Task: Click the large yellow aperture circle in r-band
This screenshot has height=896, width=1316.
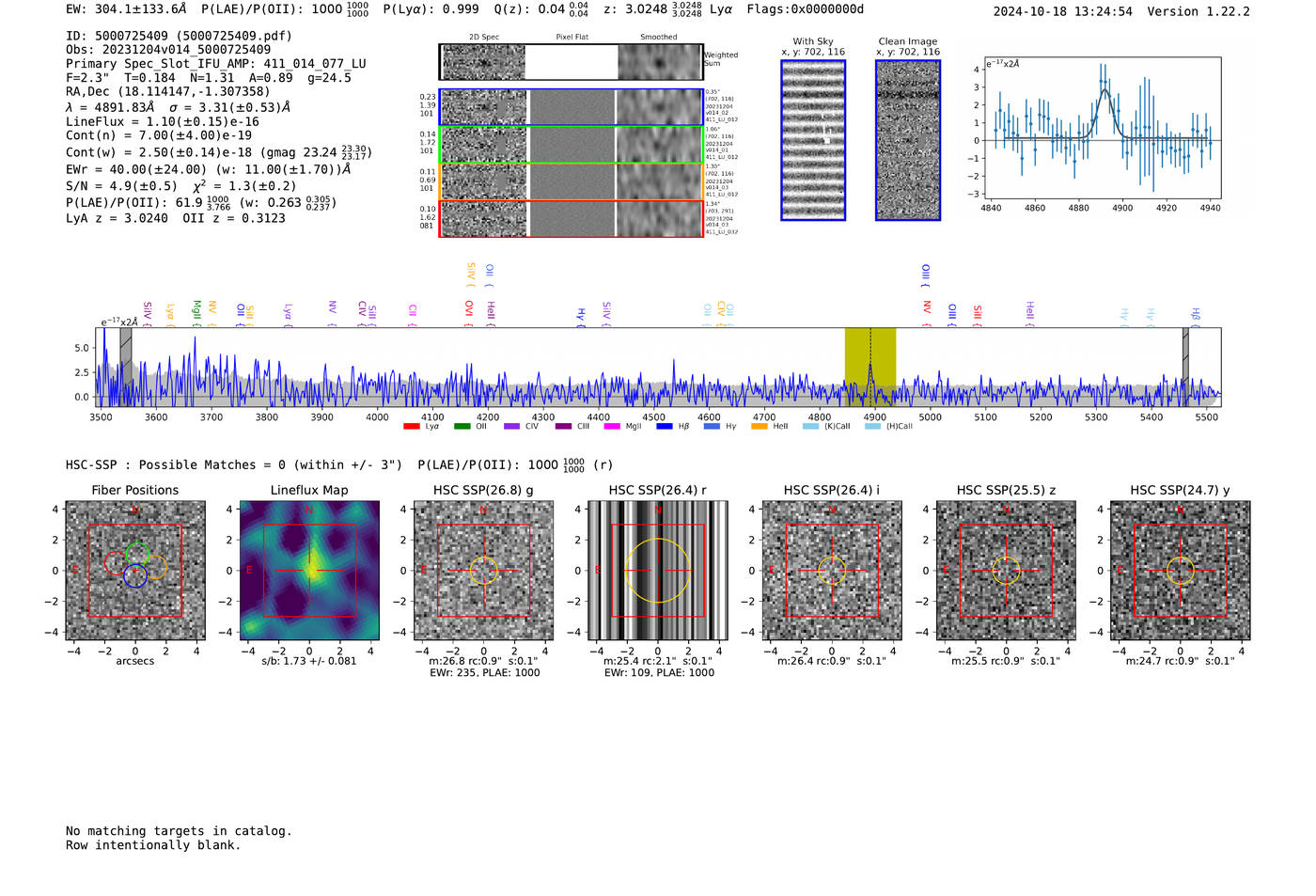Action: (x=658, y=571)
